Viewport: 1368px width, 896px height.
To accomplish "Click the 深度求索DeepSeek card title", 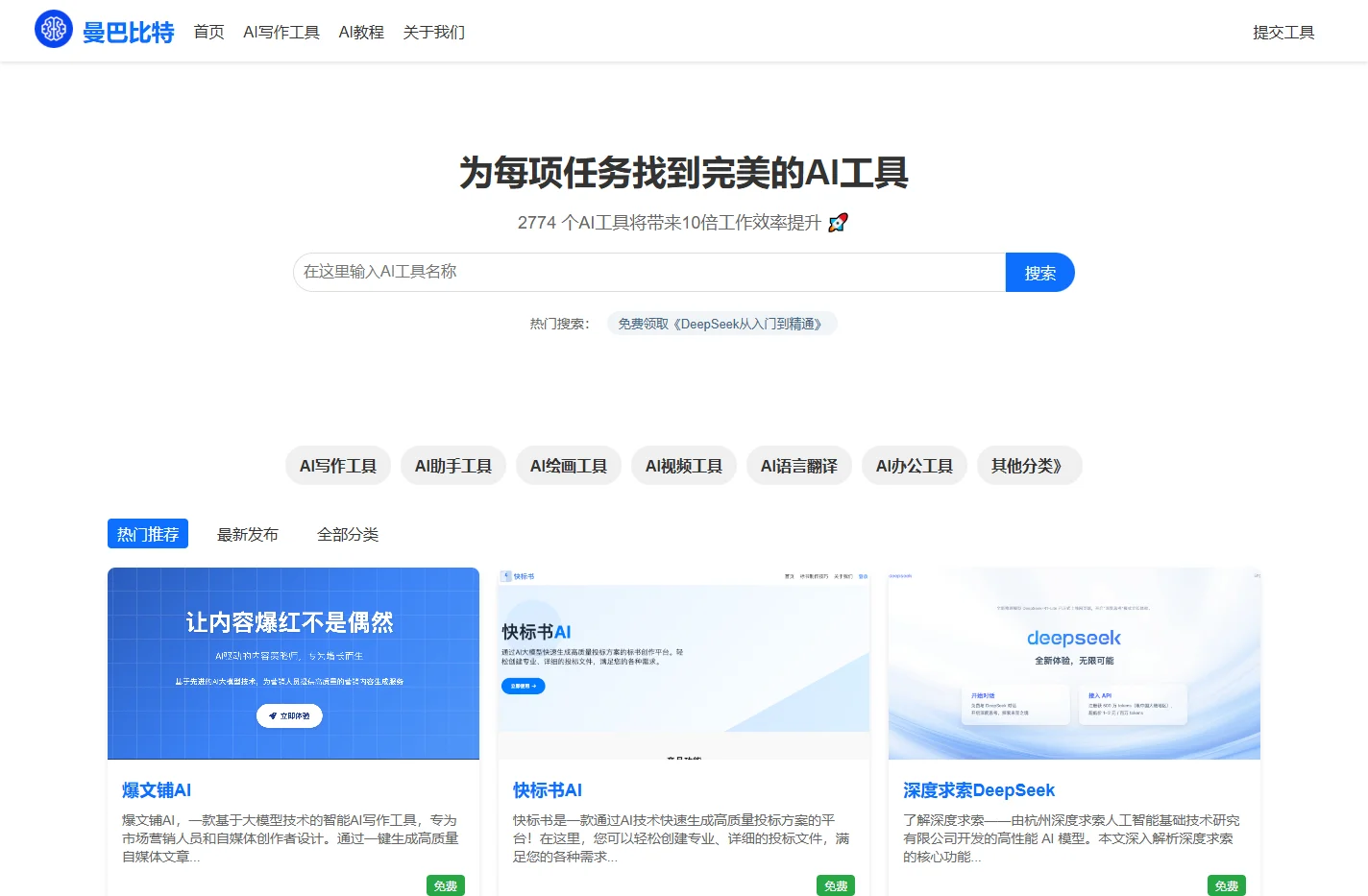I will 979,790.
